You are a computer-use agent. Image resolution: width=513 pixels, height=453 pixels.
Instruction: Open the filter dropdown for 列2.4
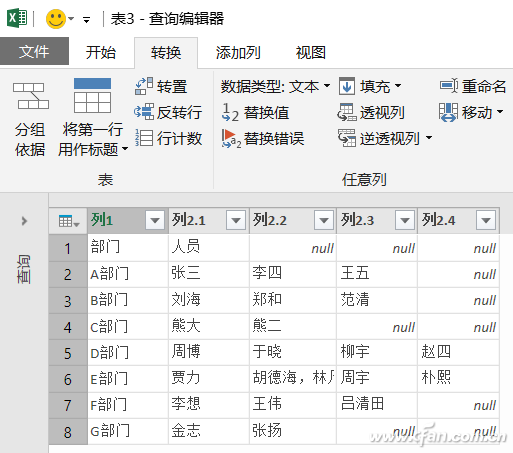pyautogui.click(x=486, y=220)
